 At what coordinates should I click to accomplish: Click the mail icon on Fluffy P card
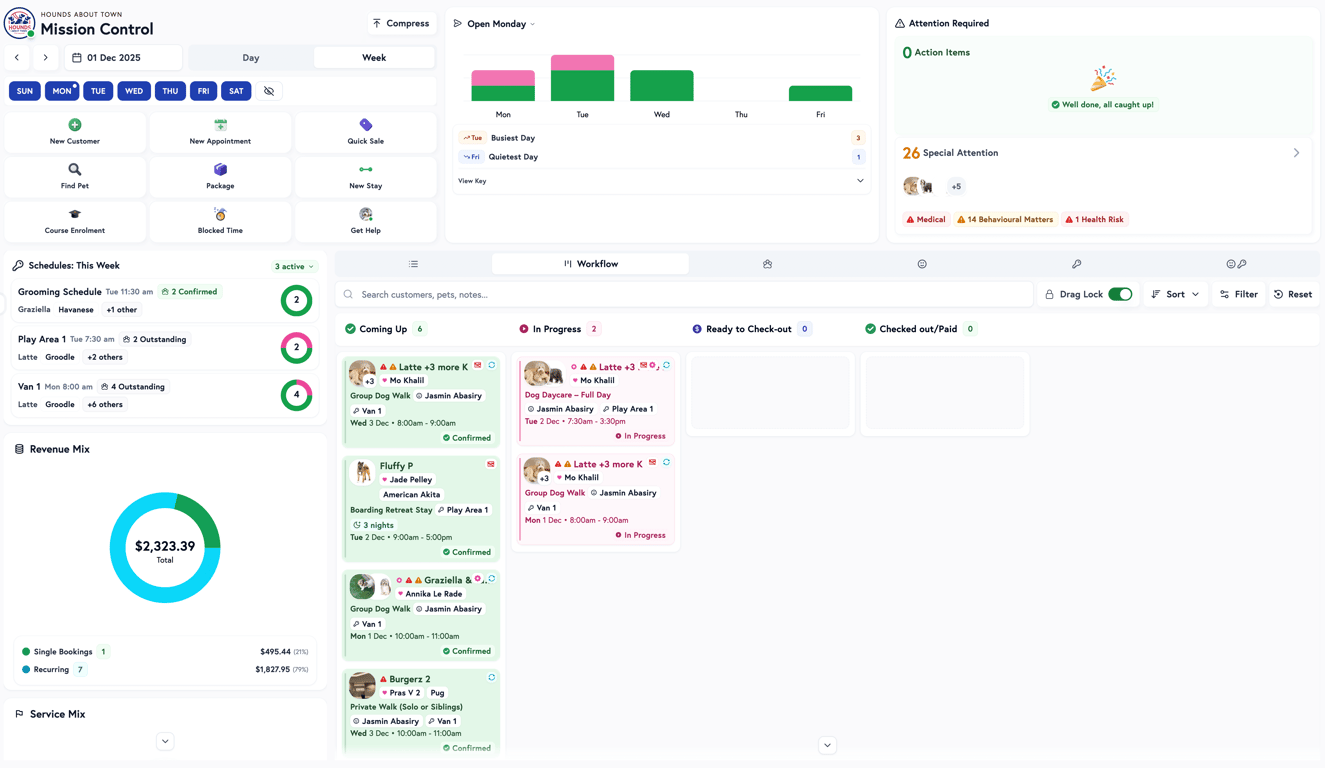[491, 465]
